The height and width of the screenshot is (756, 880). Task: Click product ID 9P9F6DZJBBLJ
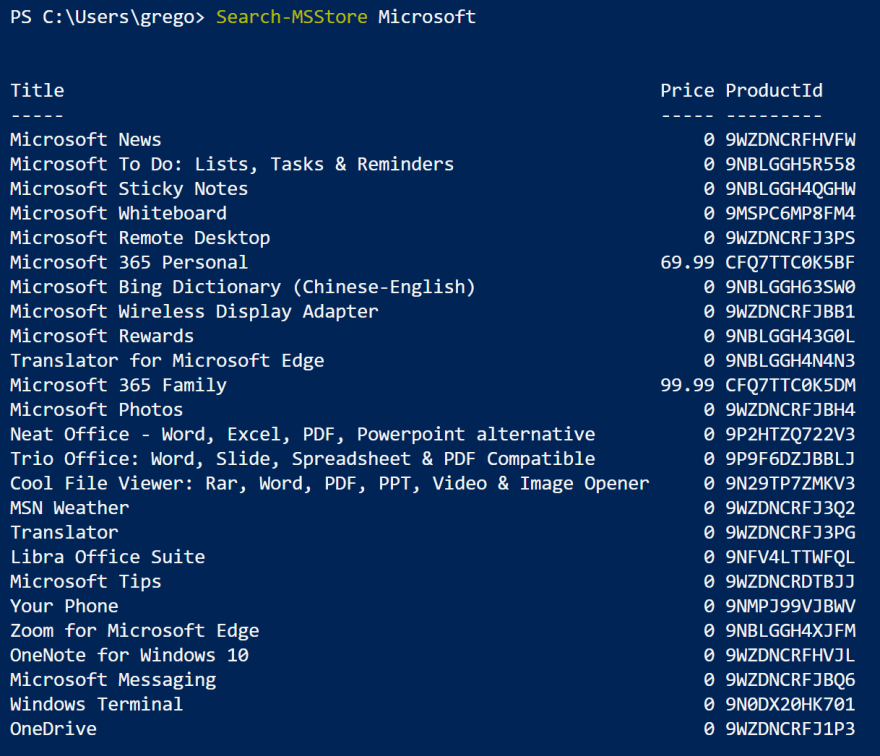[x=791, y=459]
